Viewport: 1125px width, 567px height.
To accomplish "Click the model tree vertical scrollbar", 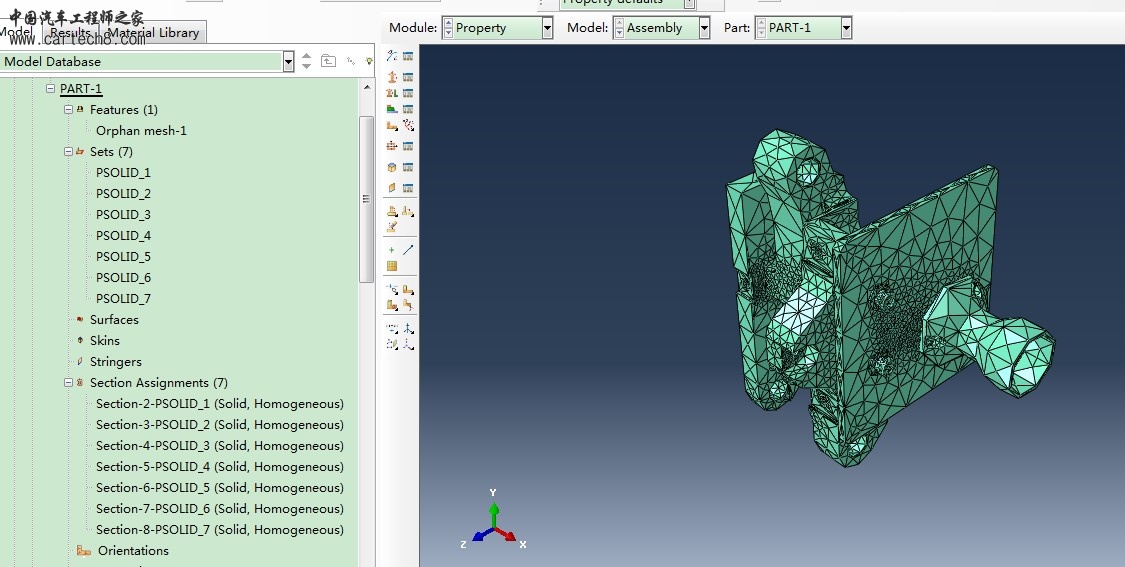I will (x=367, y=200).
